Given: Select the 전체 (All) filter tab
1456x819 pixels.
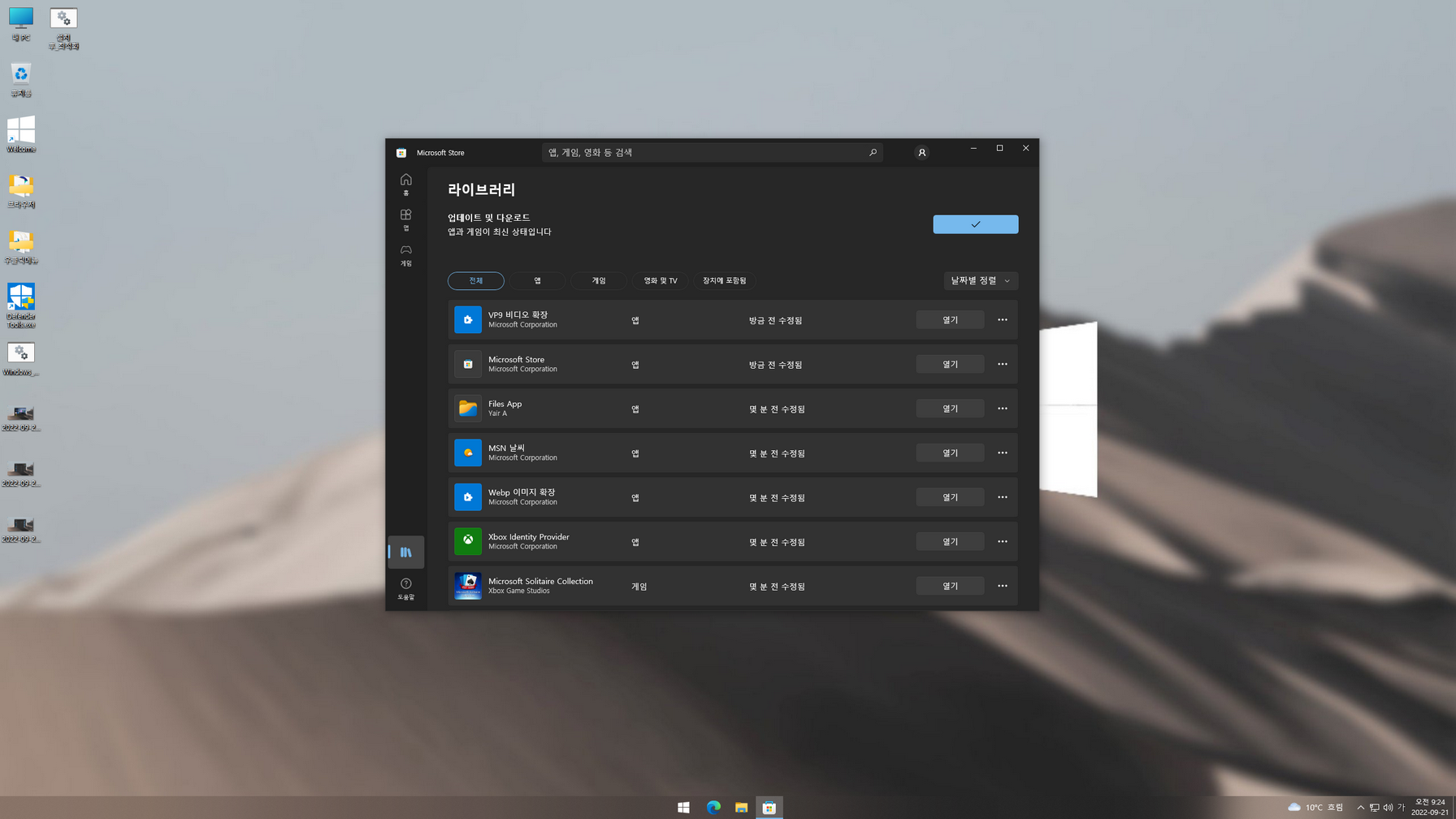Looking at the screenshot, I should pyautogui.click(x=476, y=280).
